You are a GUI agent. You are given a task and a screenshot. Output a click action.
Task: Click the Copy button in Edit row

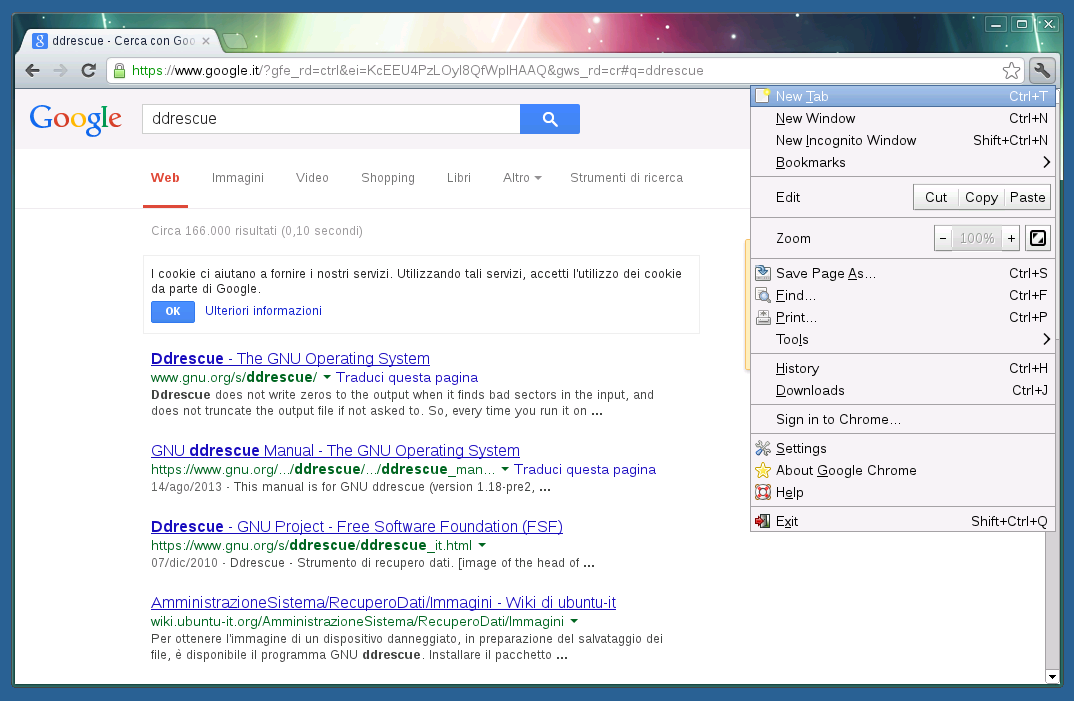coord(981,197)
